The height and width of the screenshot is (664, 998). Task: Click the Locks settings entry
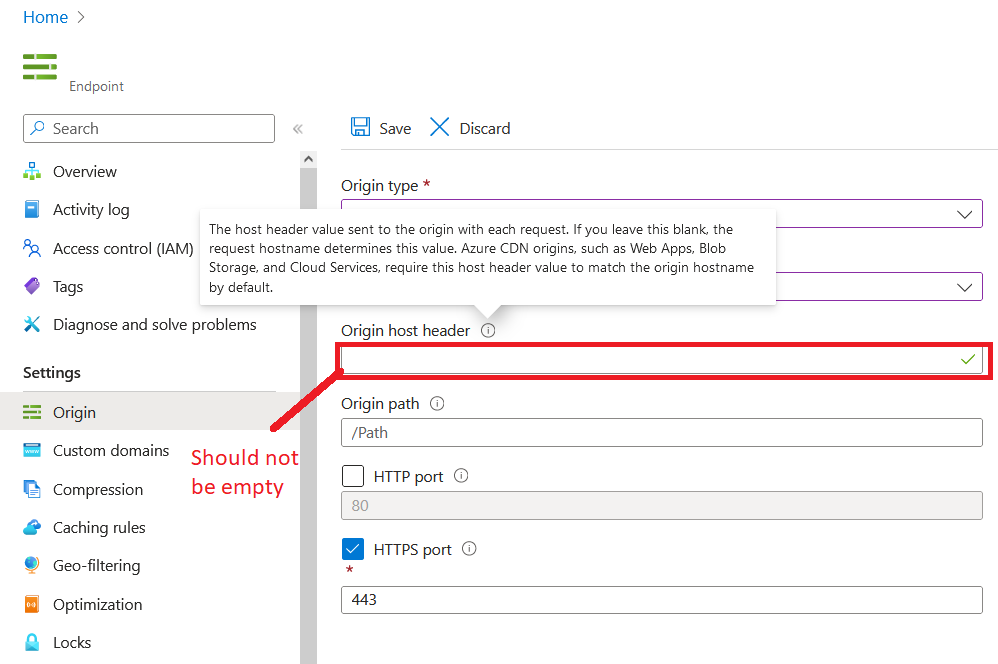point(70,642)
